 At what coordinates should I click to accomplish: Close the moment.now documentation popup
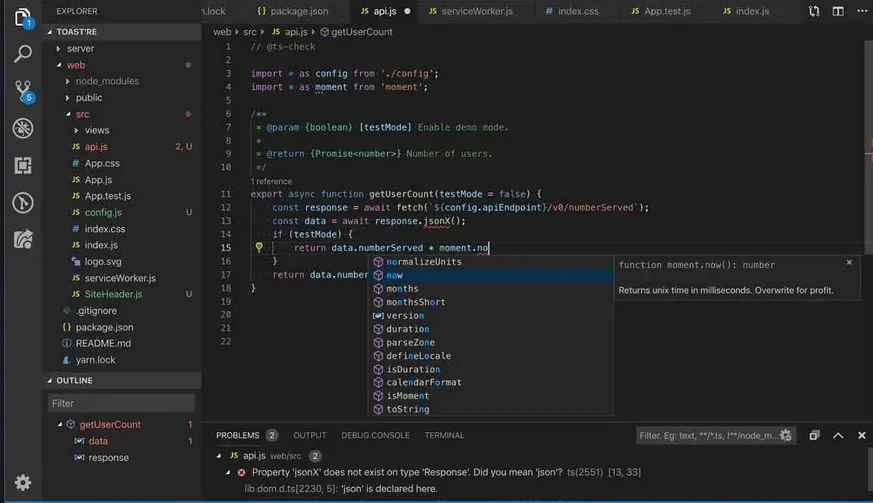coord(849,262)
